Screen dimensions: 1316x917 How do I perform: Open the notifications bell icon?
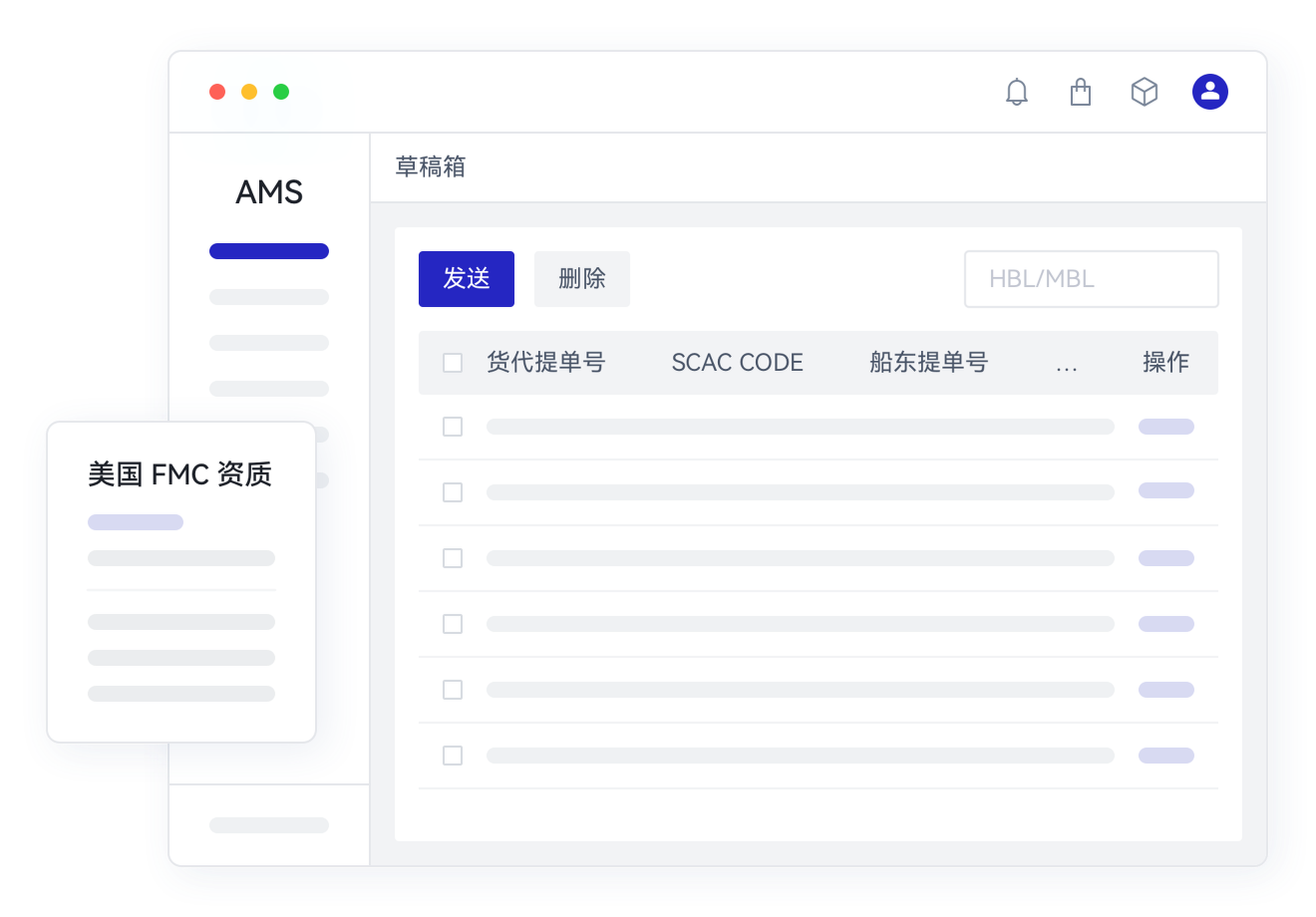pyautogui.click(x=1017, y=92)
